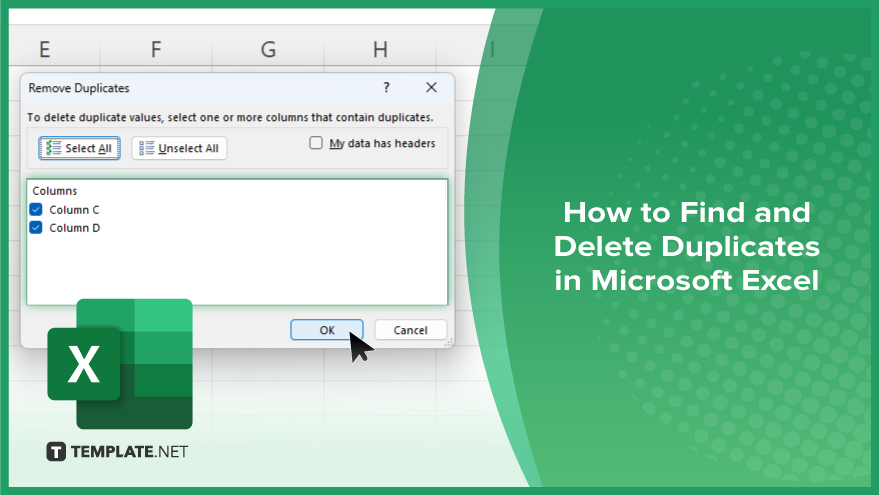The height and width of the screenshot is (495, 879).
Task: Click the 'Columns' list heading
Action: [x=54, y=191]
